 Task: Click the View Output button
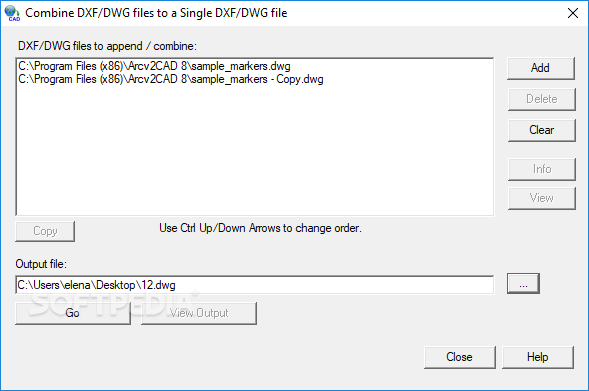pos(199,313)
